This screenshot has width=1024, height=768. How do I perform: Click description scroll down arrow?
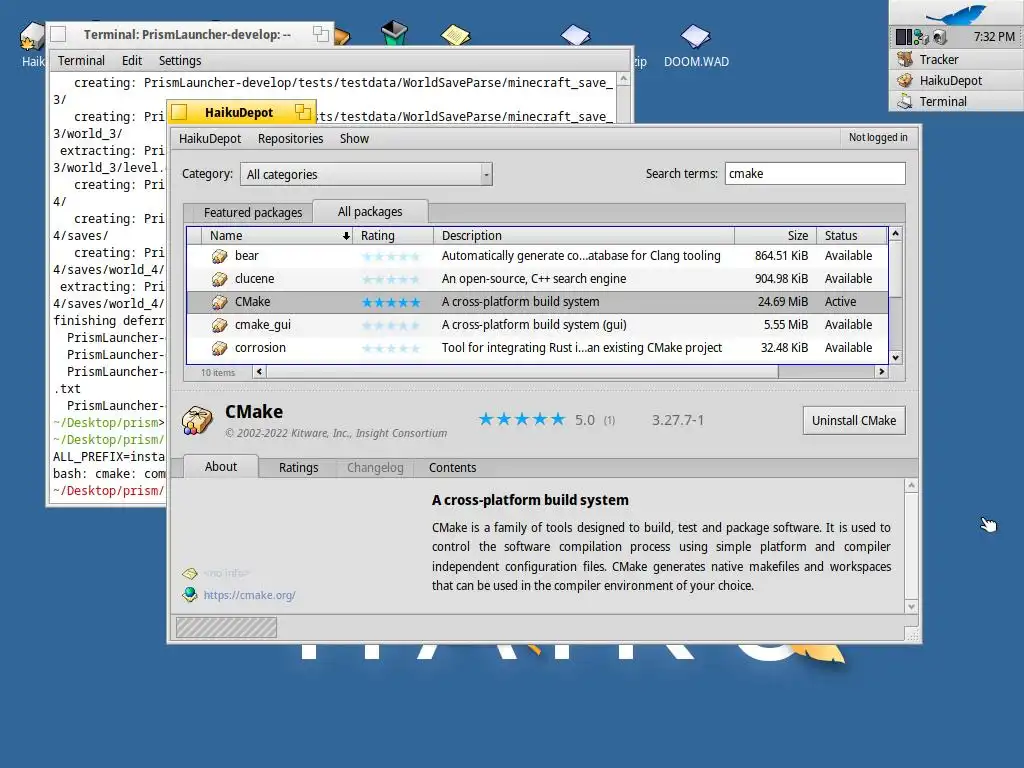click(911, 607)
